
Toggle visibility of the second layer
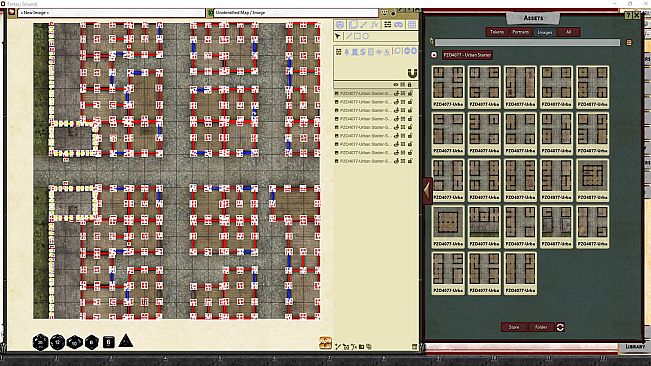[x=396, y=102]
